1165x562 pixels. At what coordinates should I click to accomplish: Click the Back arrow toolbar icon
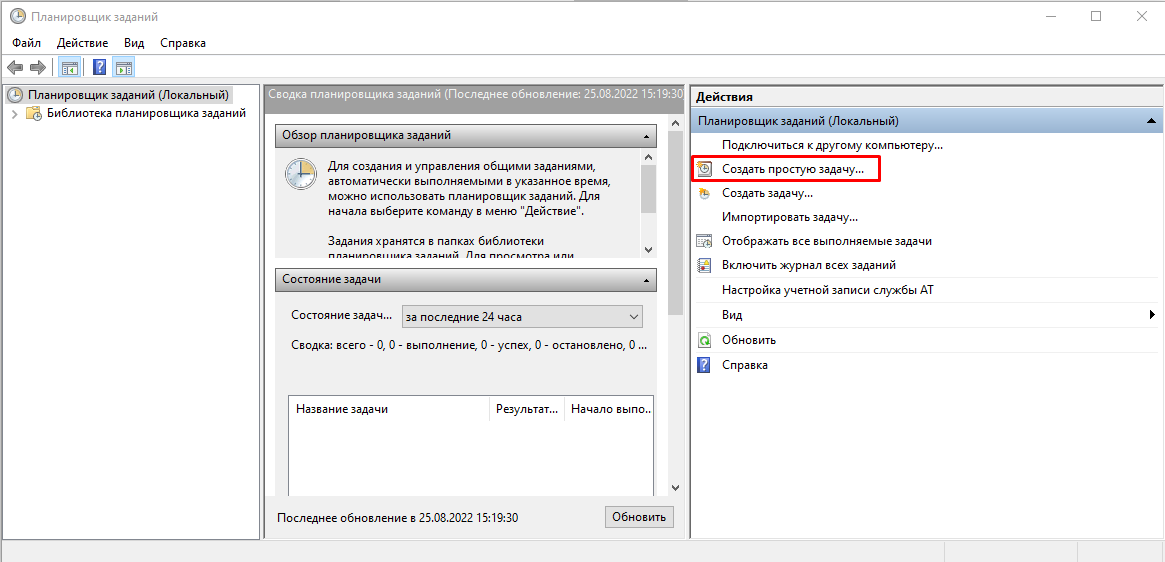click(x=15, y=67)
